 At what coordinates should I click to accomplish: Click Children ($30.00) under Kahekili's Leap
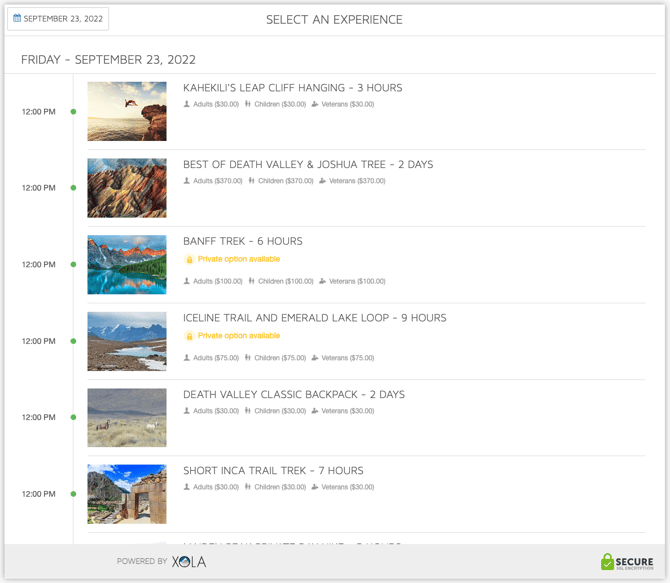[x=280, y=104]
